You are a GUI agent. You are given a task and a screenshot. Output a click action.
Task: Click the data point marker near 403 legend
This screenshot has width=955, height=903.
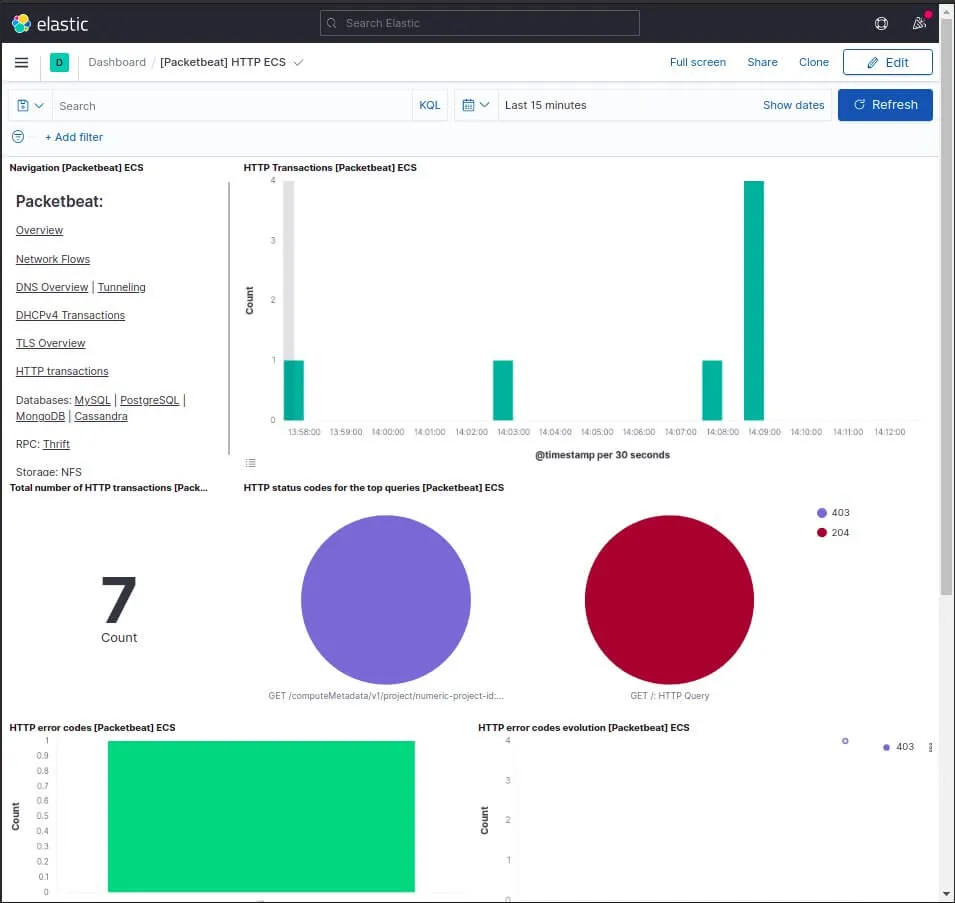tap(845, 741)
